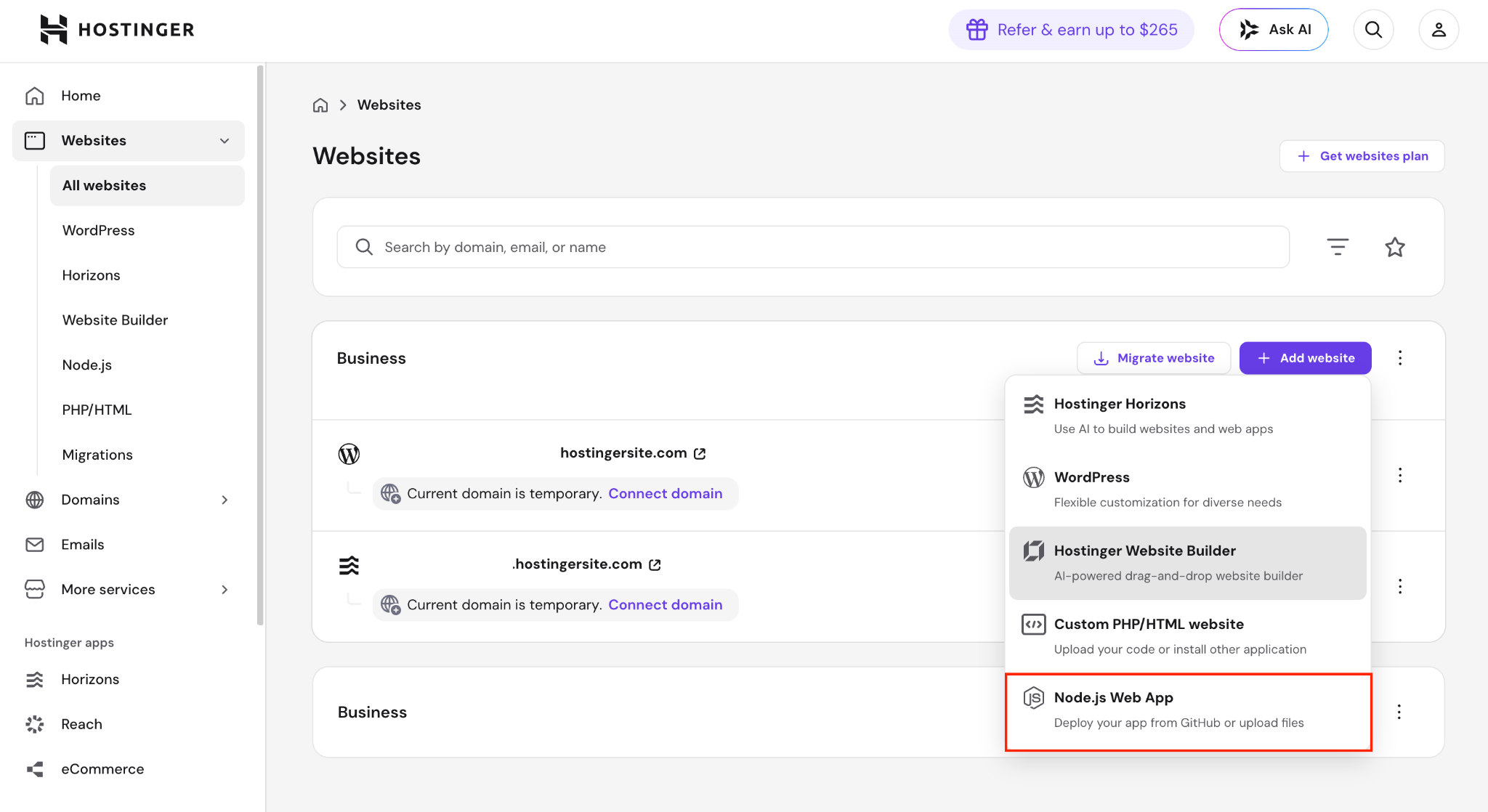The width and height of the screenshot is (1488, 812).
Task: Toggle the favorites star filter
Action: coord(1395,247)
